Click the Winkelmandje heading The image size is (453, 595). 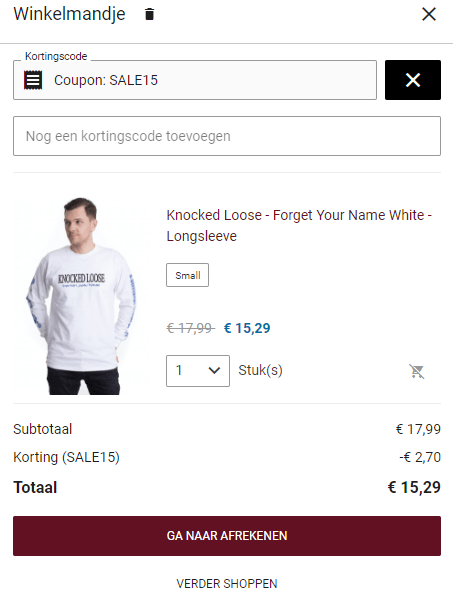click(x=69, y=14)
